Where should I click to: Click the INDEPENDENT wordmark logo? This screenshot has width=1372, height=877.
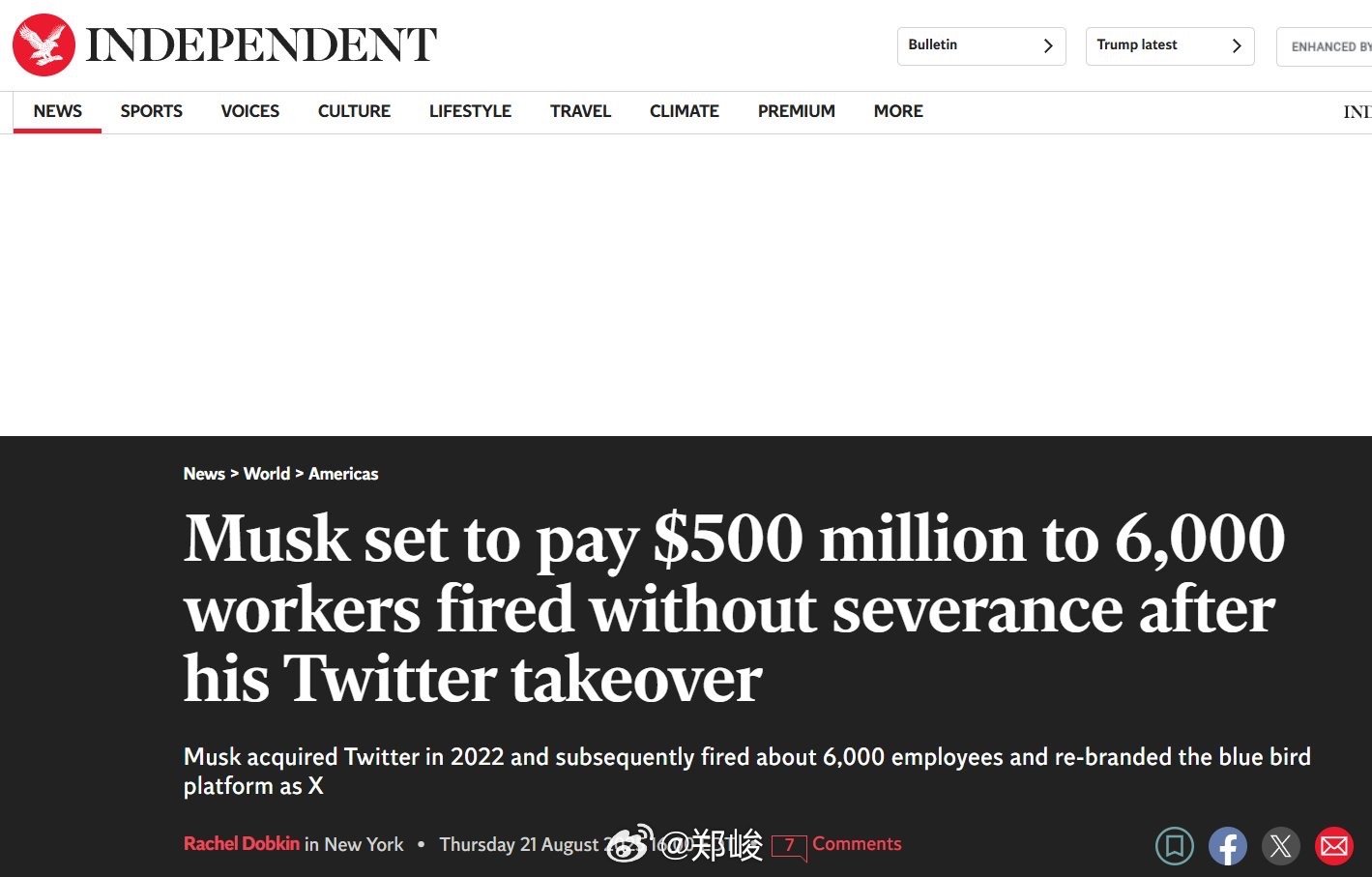pos(262,45)
